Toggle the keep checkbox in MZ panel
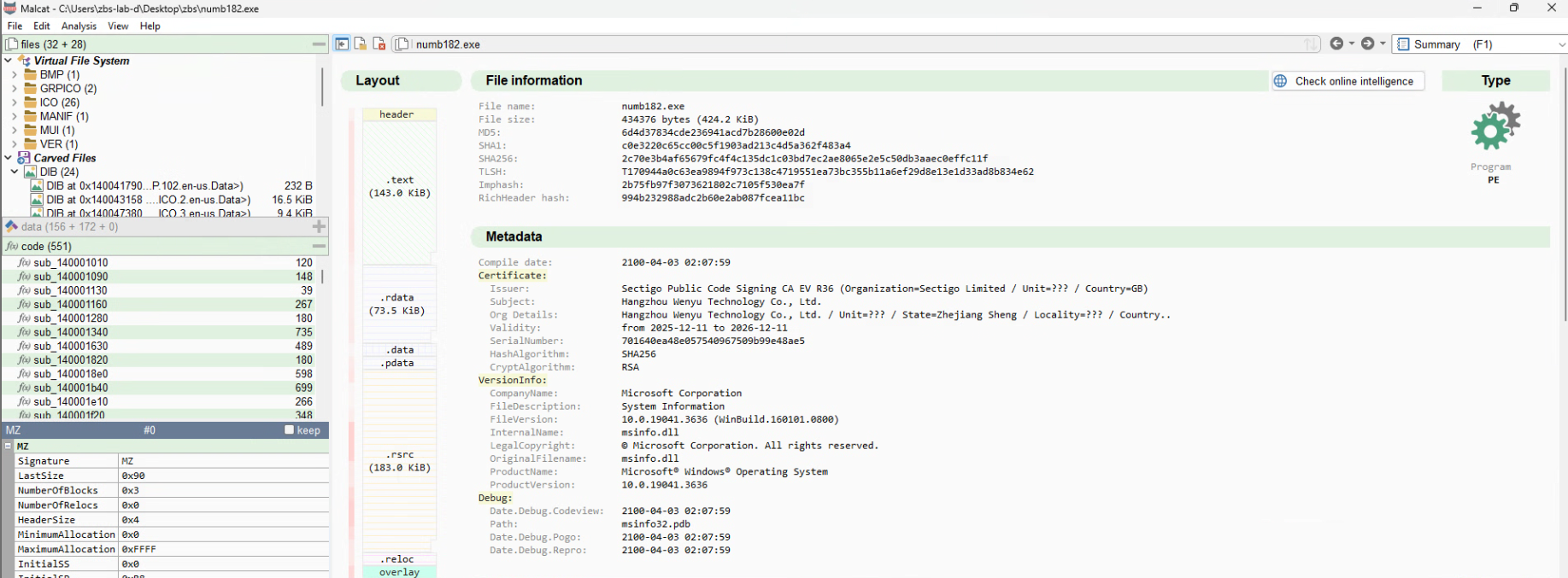The width and height of the screenshot is (1568, 578). click(x=289, y=430)
